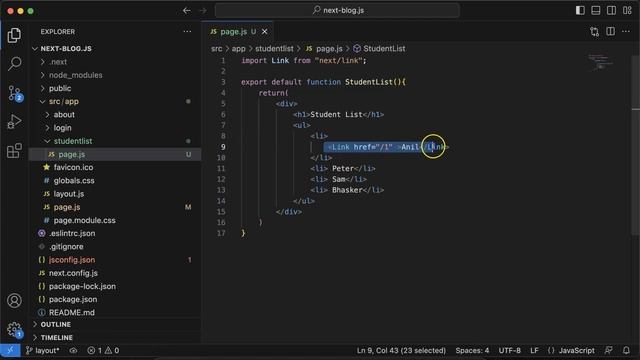
Task: Close the page.js editor tab
Action: [x=264, y=31]
